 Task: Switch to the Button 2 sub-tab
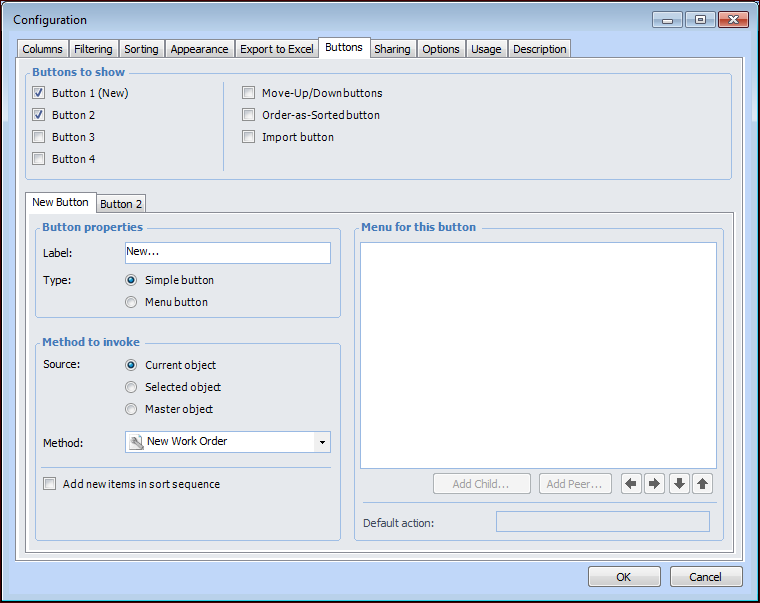tap(121, 204)
